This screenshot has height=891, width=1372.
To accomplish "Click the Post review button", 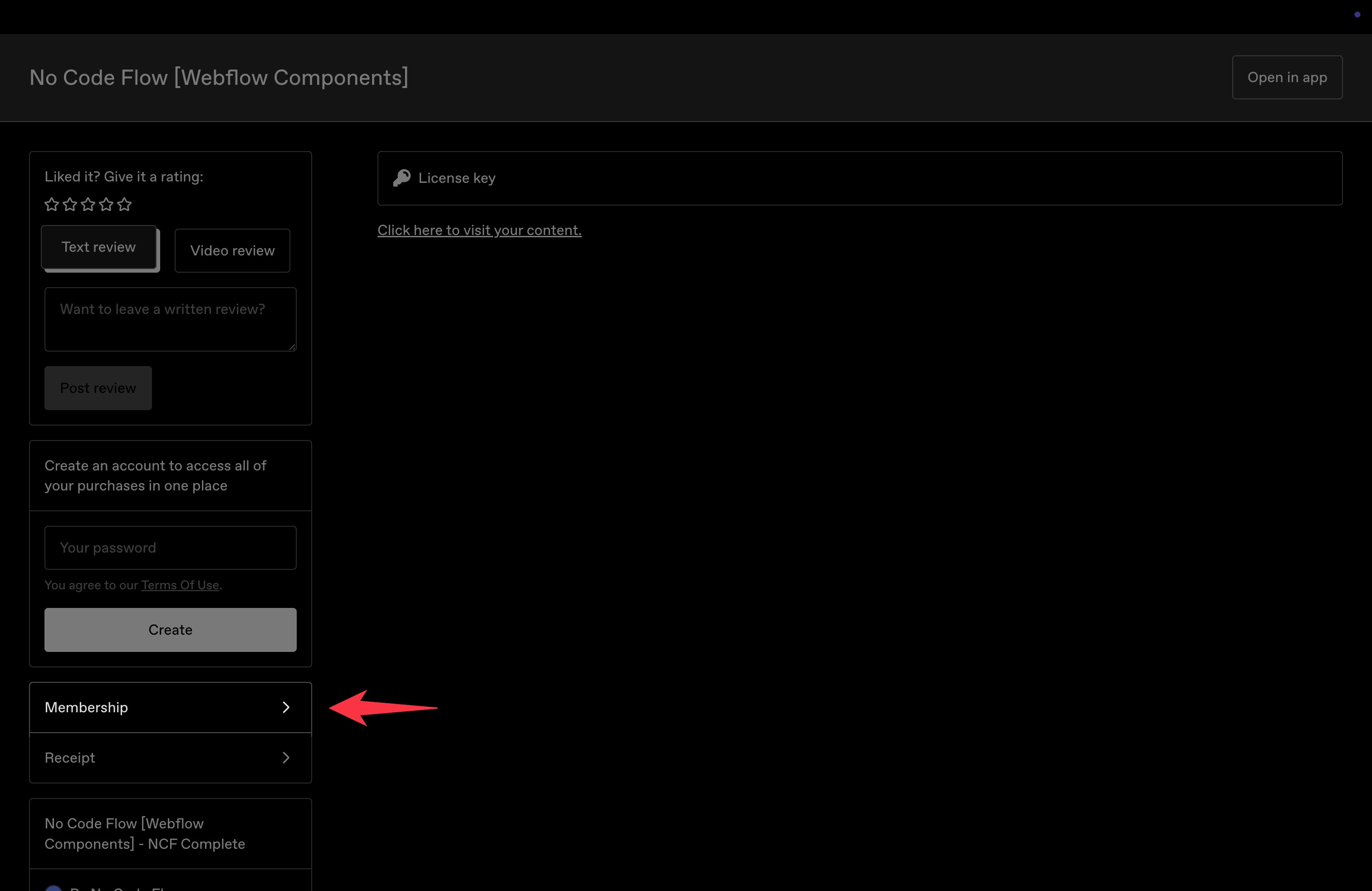I will click(x=98, y=388).
